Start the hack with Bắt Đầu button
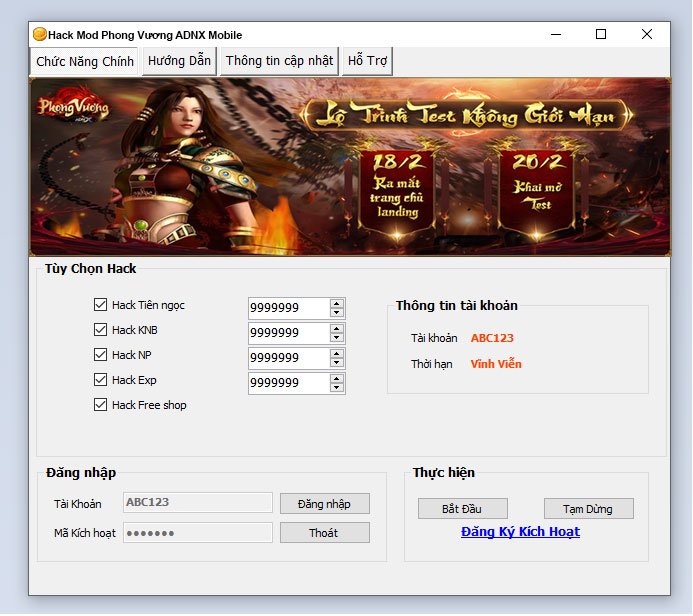Viewport: 693px width, 616px height. click(462, 509)
